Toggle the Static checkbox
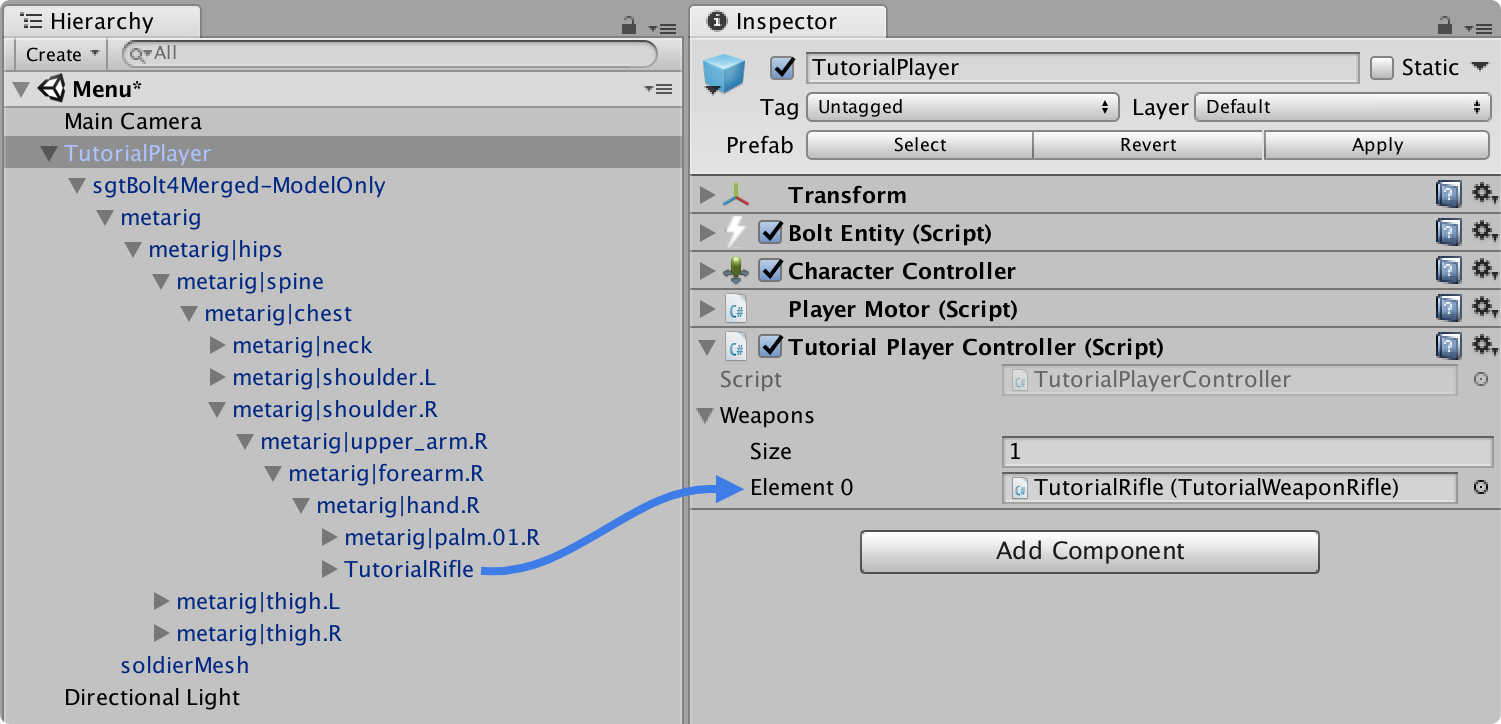Screen dimensions: 1501x724 (1382, 68)
